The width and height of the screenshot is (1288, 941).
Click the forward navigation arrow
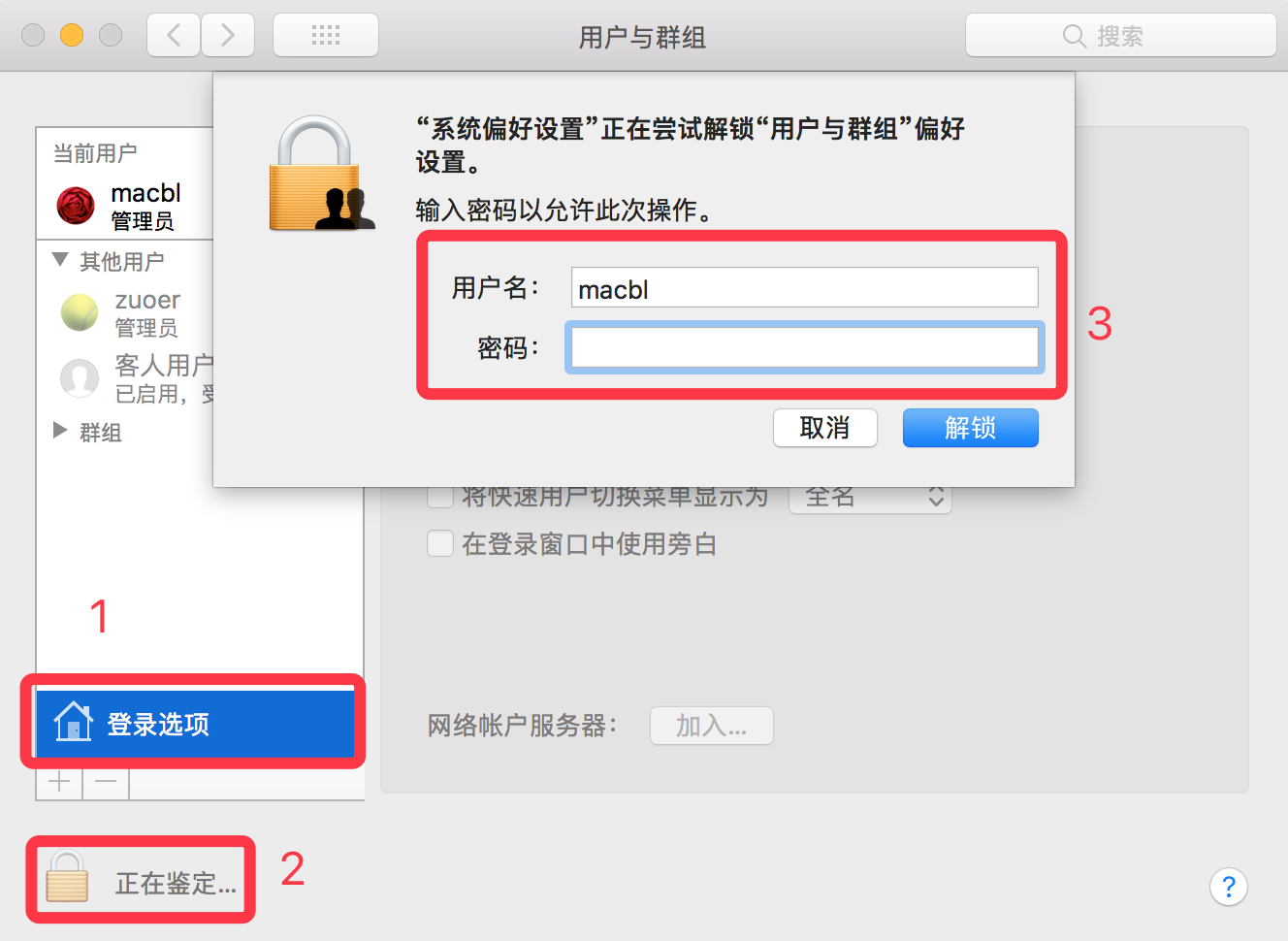tap(228, 36)
